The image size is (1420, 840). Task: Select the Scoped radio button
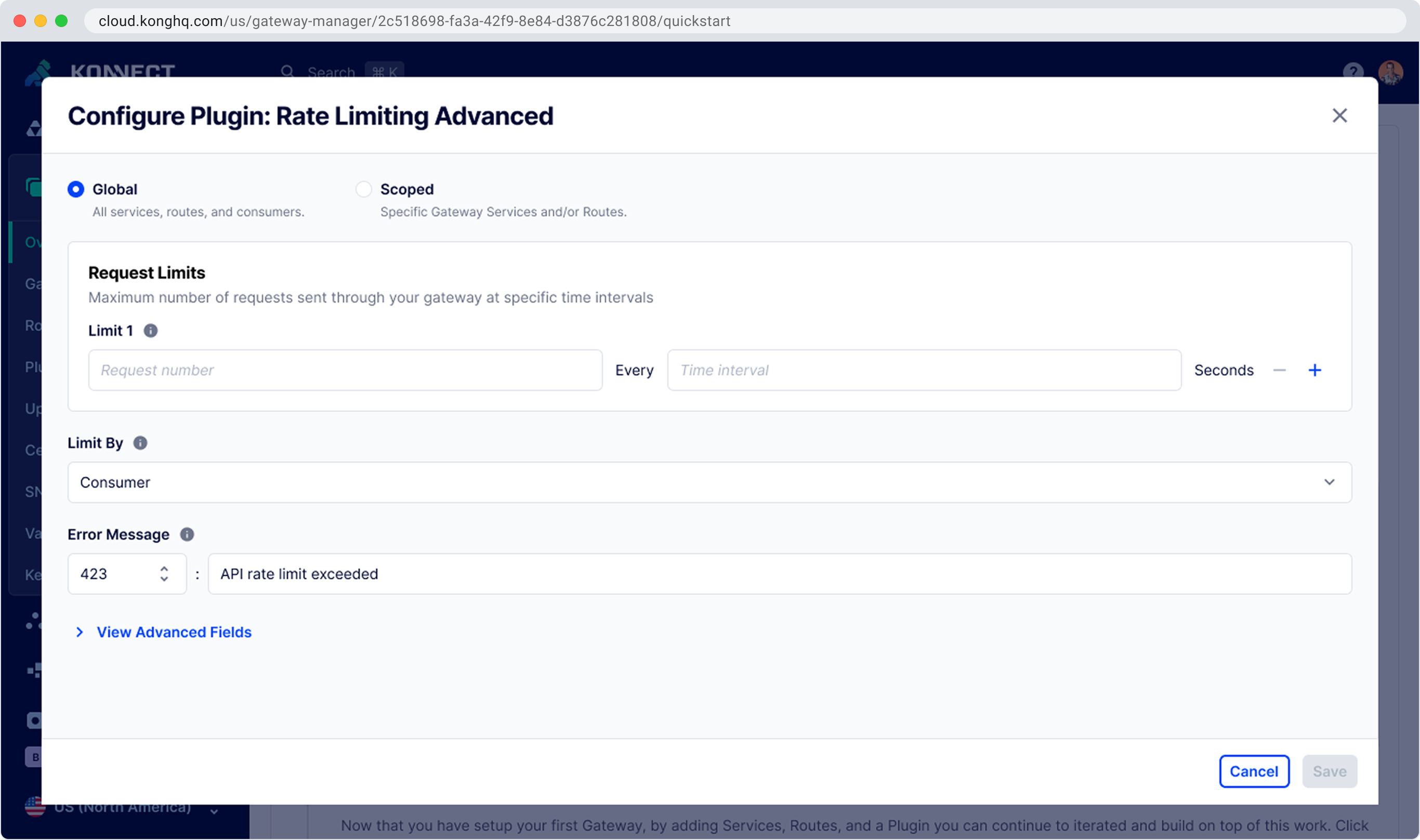tap(363, 189)
